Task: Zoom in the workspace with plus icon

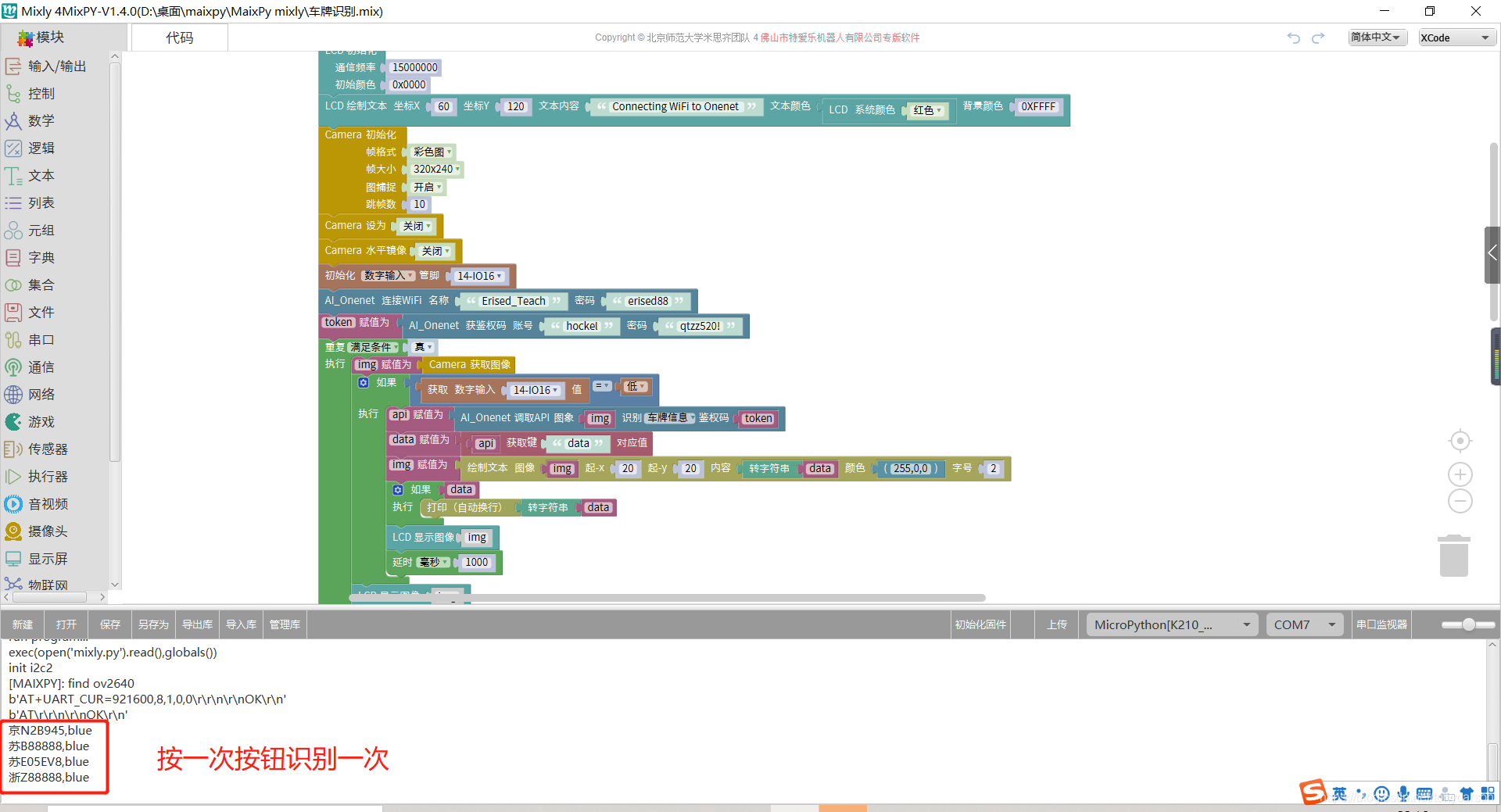Action: [x=1460, y=474]
